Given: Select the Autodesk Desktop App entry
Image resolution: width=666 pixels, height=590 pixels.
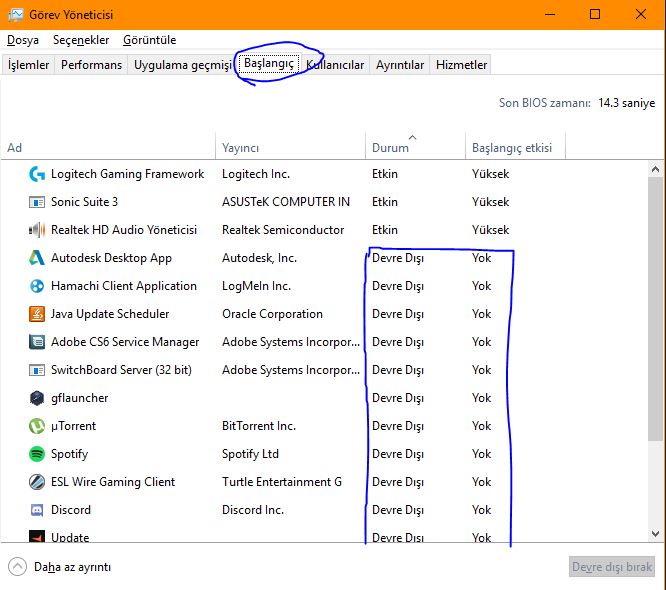Looking at the screenshot, I should (111, 258).
